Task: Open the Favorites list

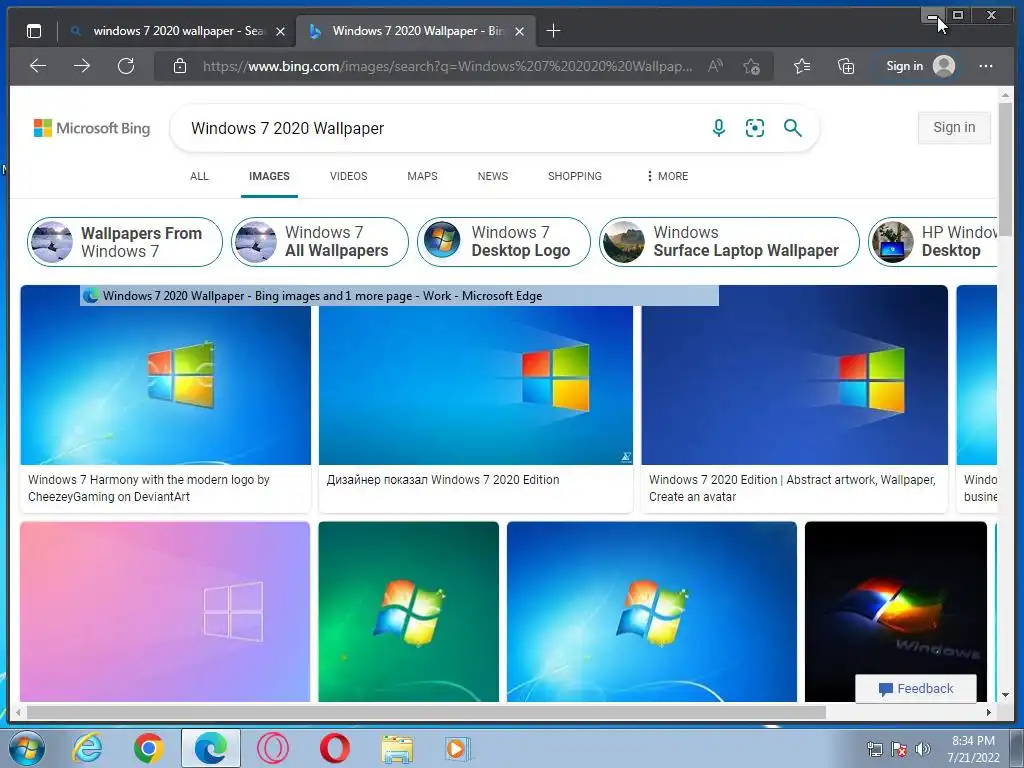Action: pyautogui.click(x=802, y=66)
